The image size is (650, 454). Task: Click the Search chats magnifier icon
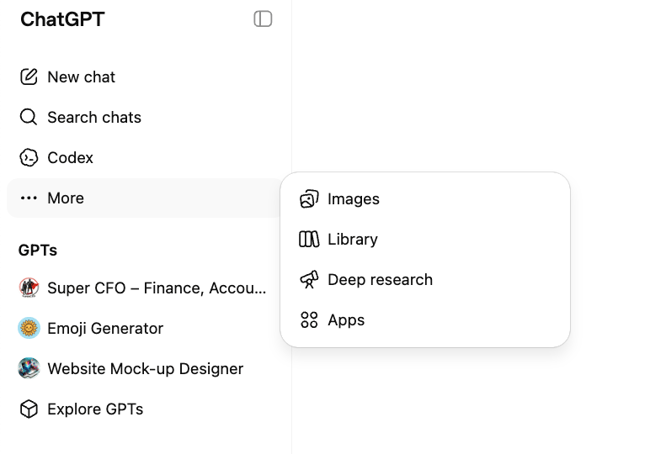click(29, 117)
